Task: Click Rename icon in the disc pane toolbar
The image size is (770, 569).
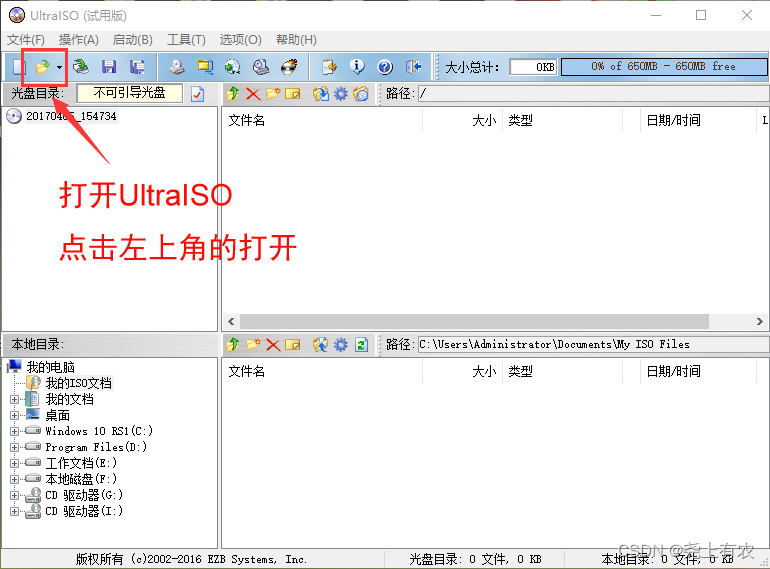Action: coord(293,93)
